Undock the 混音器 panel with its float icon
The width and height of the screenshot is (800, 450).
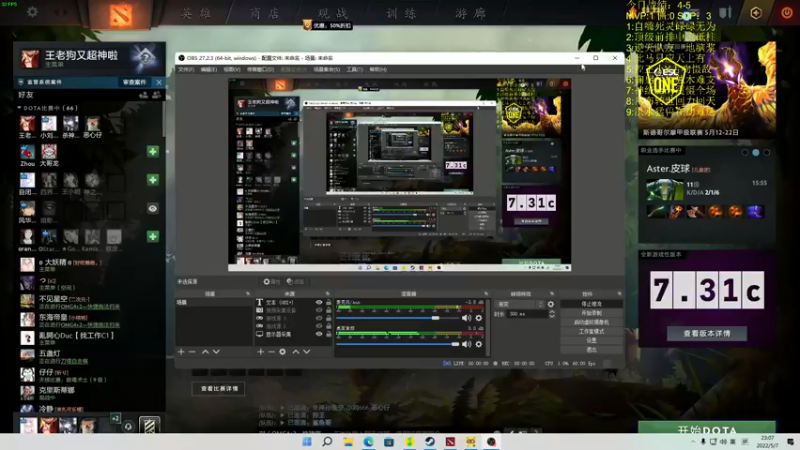point(486,294)
